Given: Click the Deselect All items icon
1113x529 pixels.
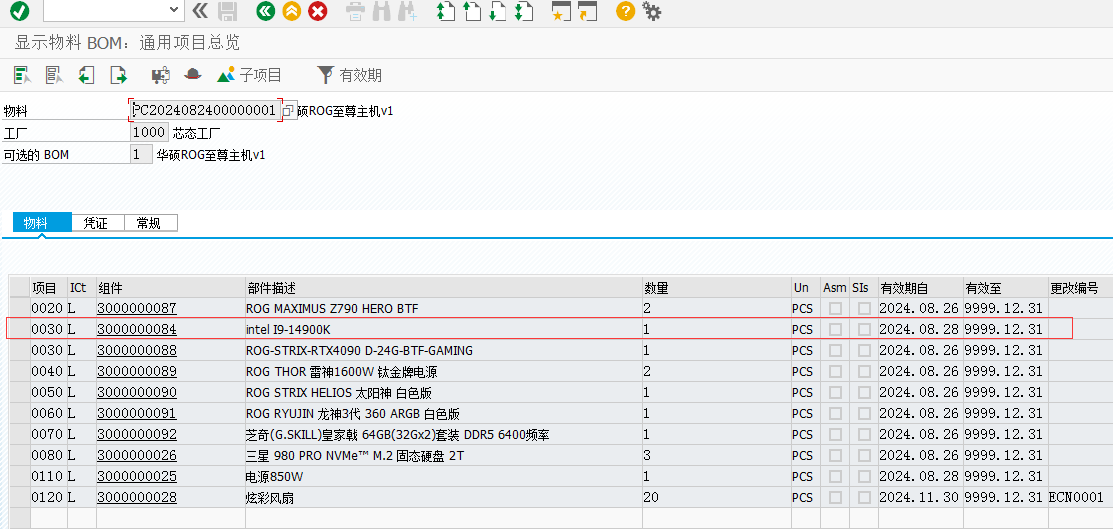Looking at the screenshot, I should [x=55, y=75].
